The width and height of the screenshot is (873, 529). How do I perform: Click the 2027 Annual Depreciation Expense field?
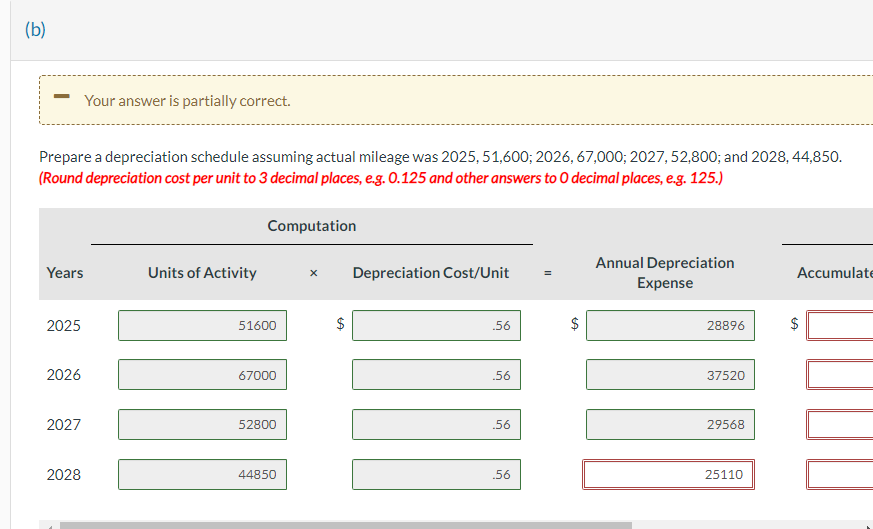(x=670, y=424)
